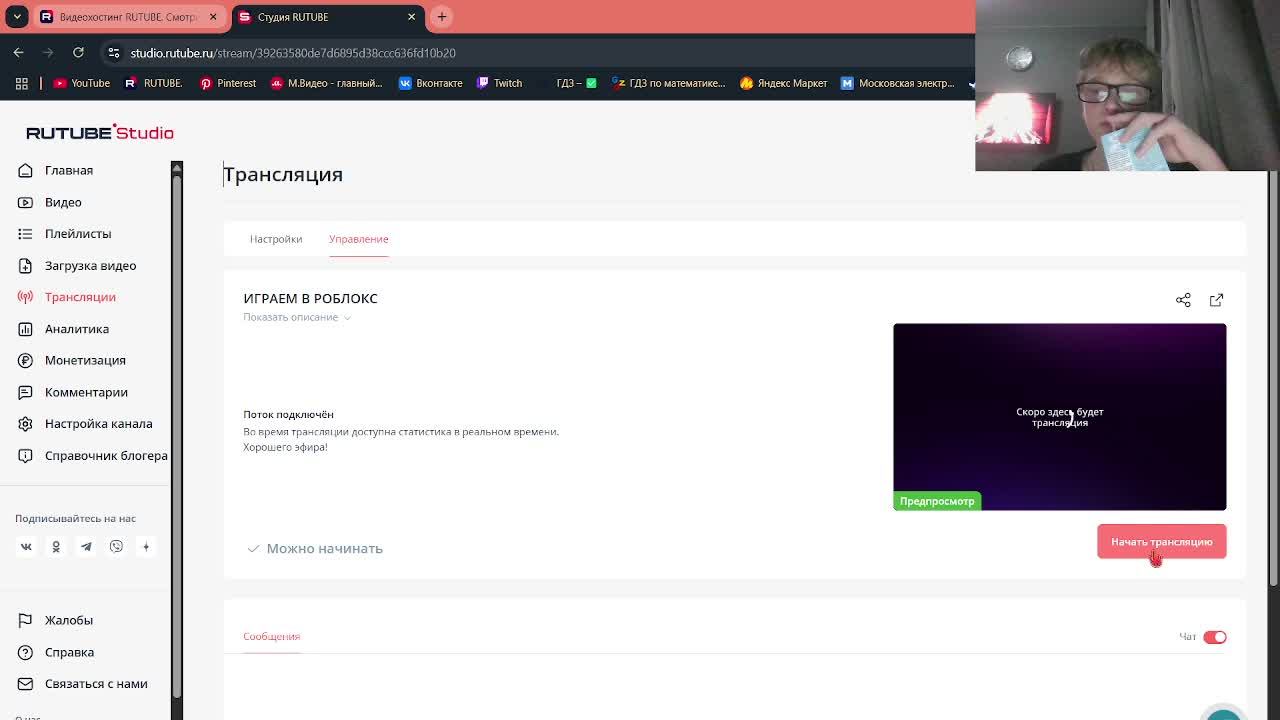Expand Показать описание under the stream title
1280x720 pixels.
pos(297,317)
